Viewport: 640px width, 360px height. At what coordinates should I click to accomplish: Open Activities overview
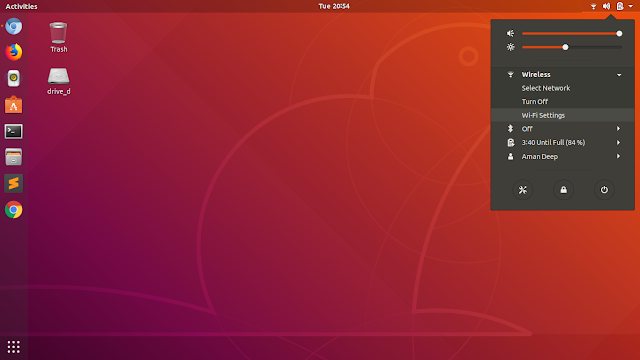click(x=21, y=6)
